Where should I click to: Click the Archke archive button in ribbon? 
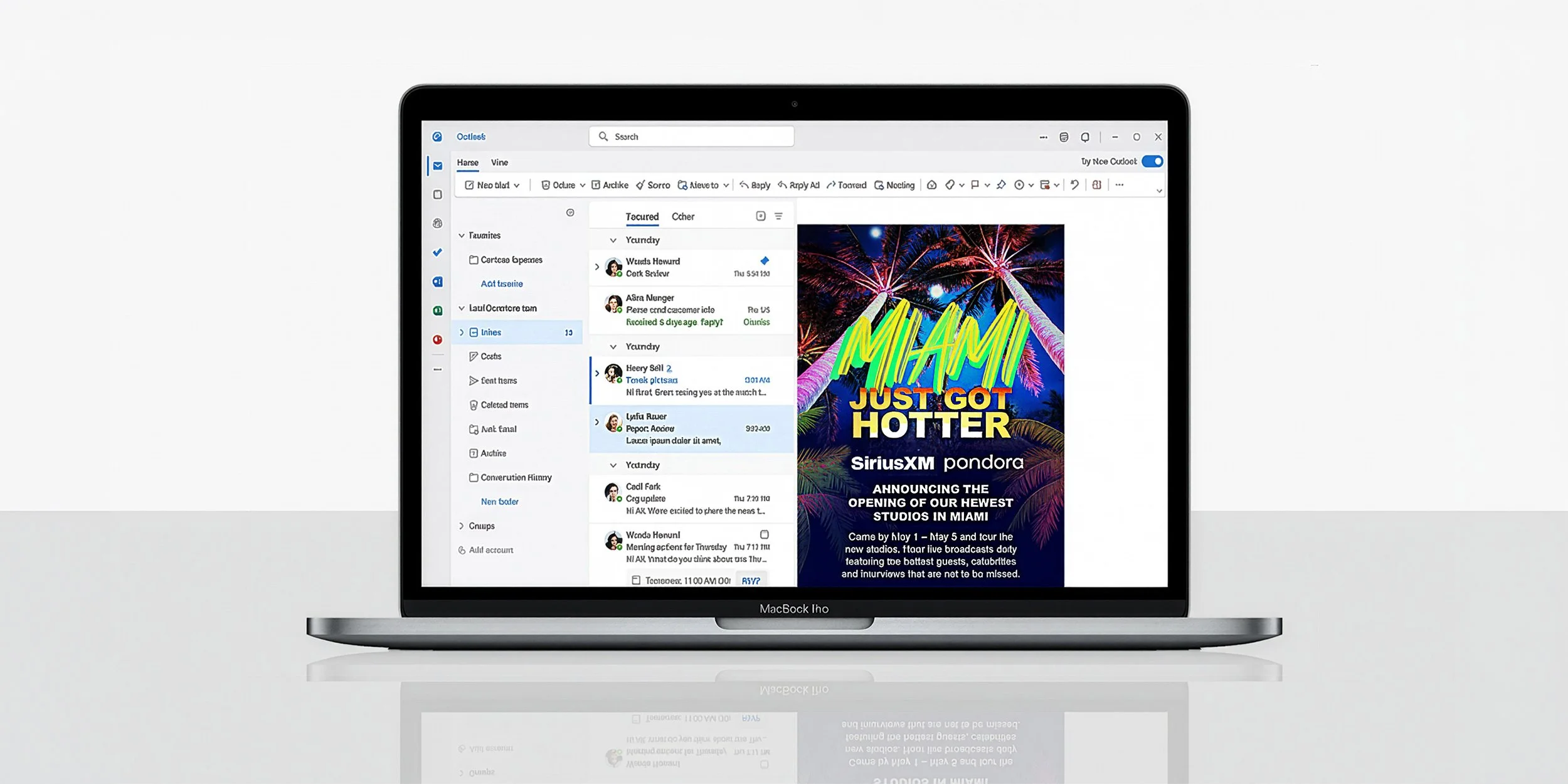[610, 185]
